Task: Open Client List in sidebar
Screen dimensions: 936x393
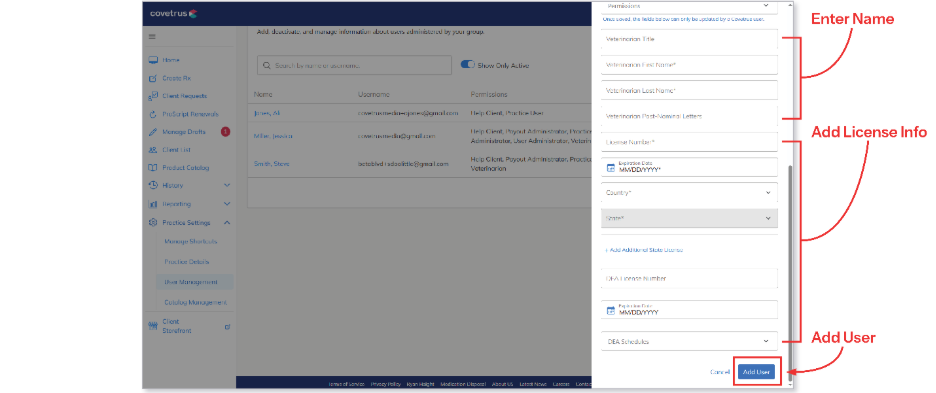Action: [177, 150]
